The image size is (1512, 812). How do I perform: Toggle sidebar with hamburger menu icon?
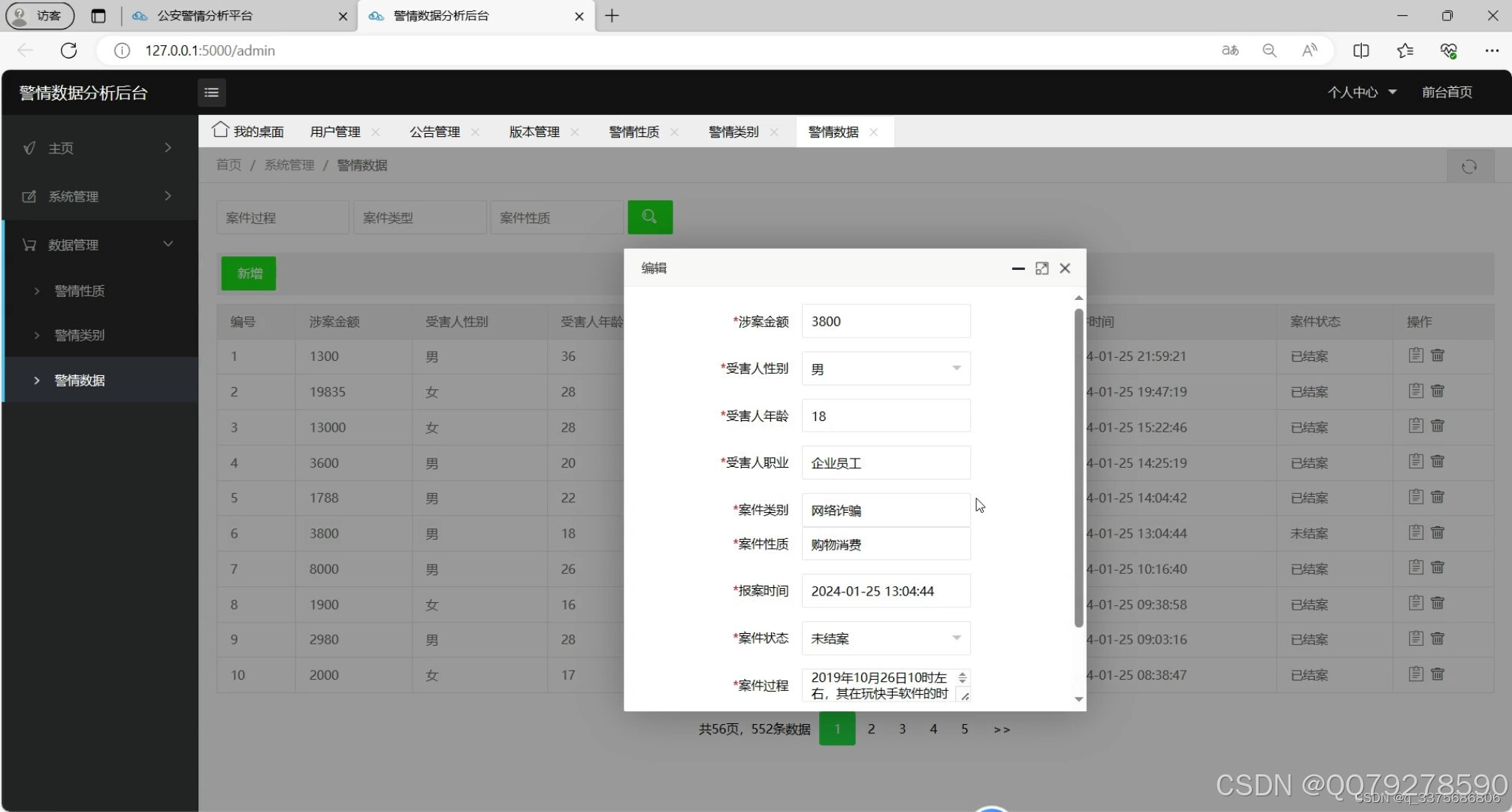211,92
